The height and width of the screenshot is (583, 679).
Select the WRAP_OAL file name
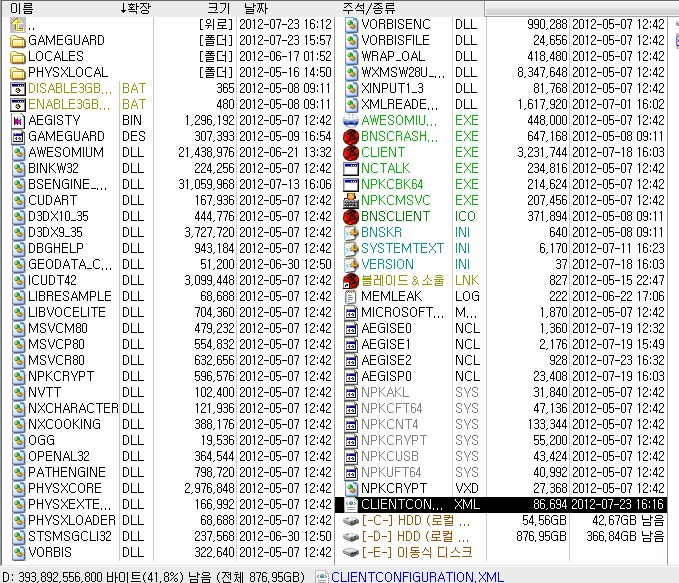(x=393, y=57)
